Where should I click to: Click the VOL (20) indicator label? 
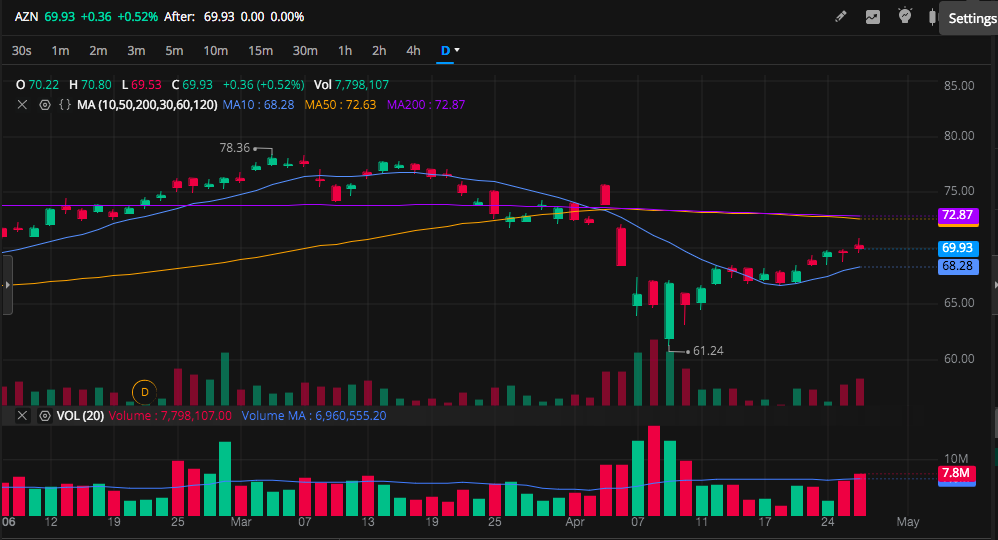(80, 416)
